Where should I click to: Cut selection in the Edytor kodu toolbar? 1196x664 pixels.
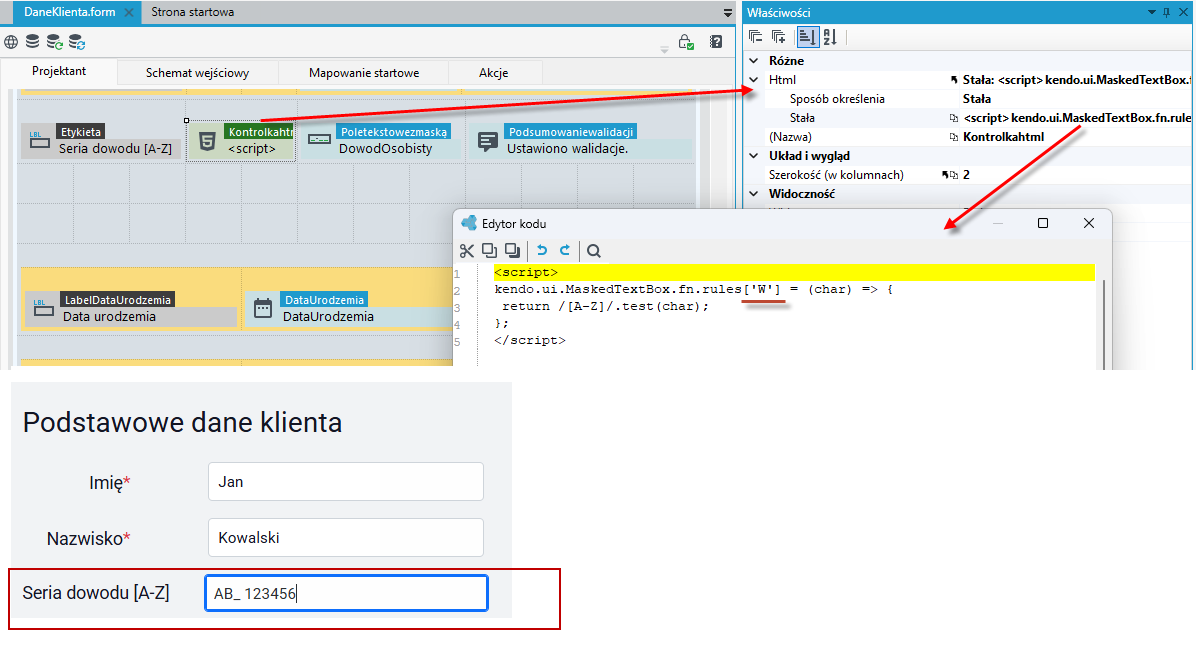coord(467,251)
